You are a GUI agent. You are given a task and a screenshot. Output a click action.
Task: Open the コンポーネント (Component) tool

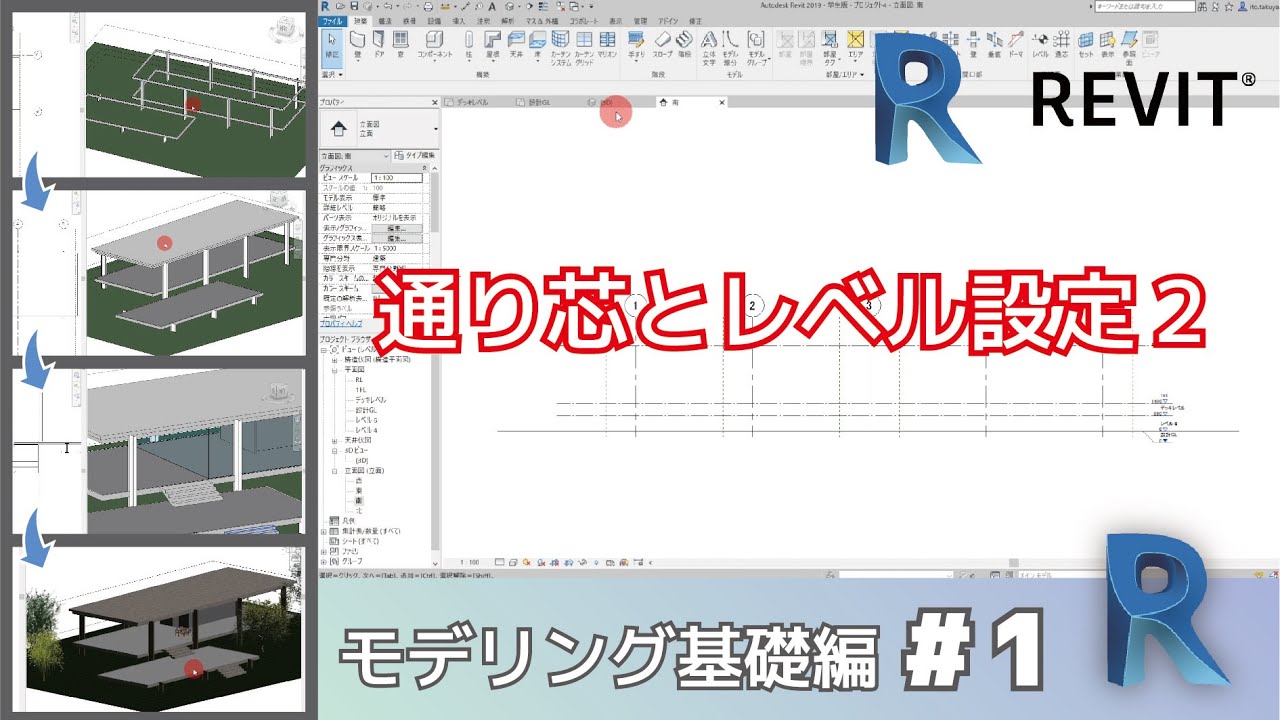coord(434,44)
